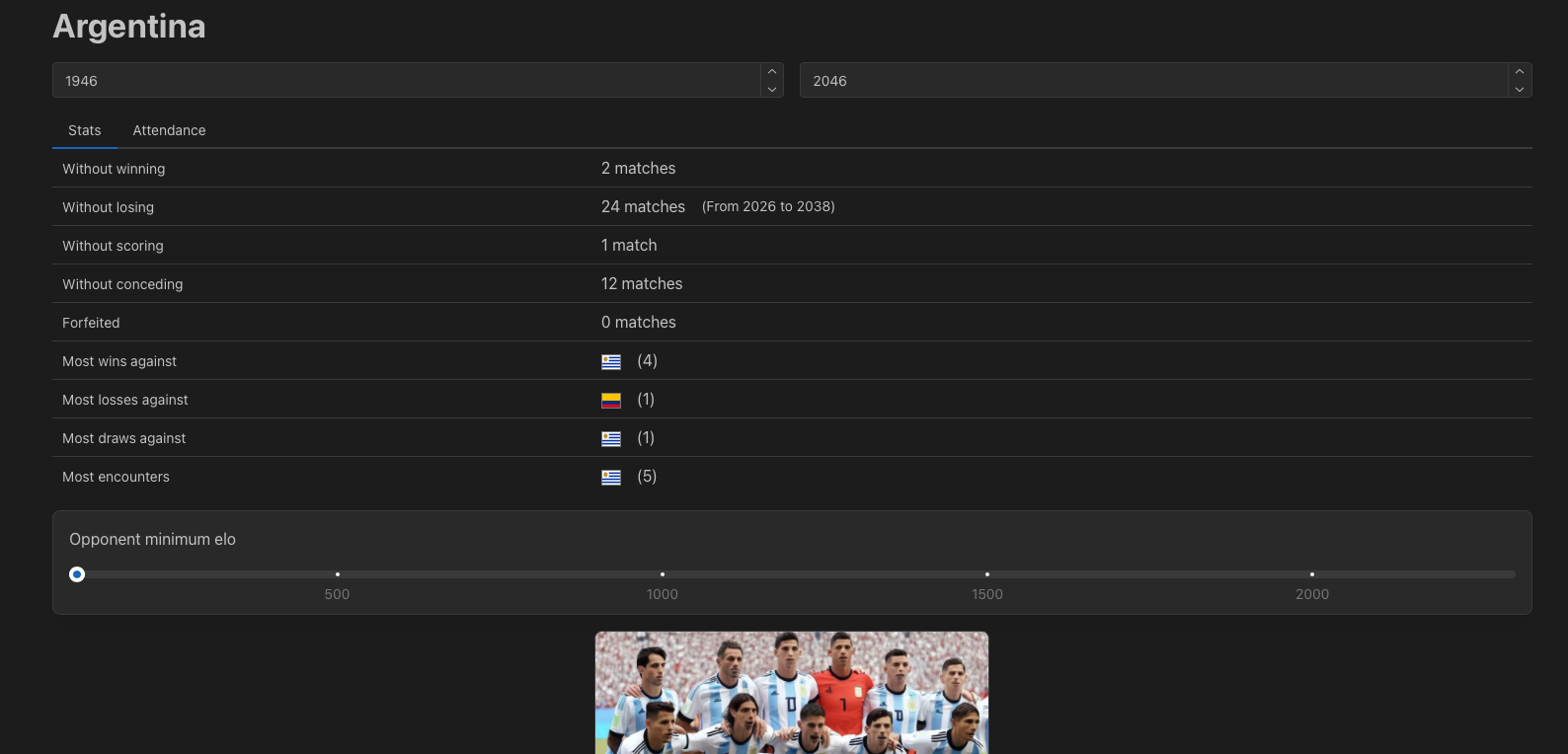Focus the 1946 start year field
Image resolution: width=1568 pixels, height=754 pixels.
pyautogui.click(x=405, y=81)
